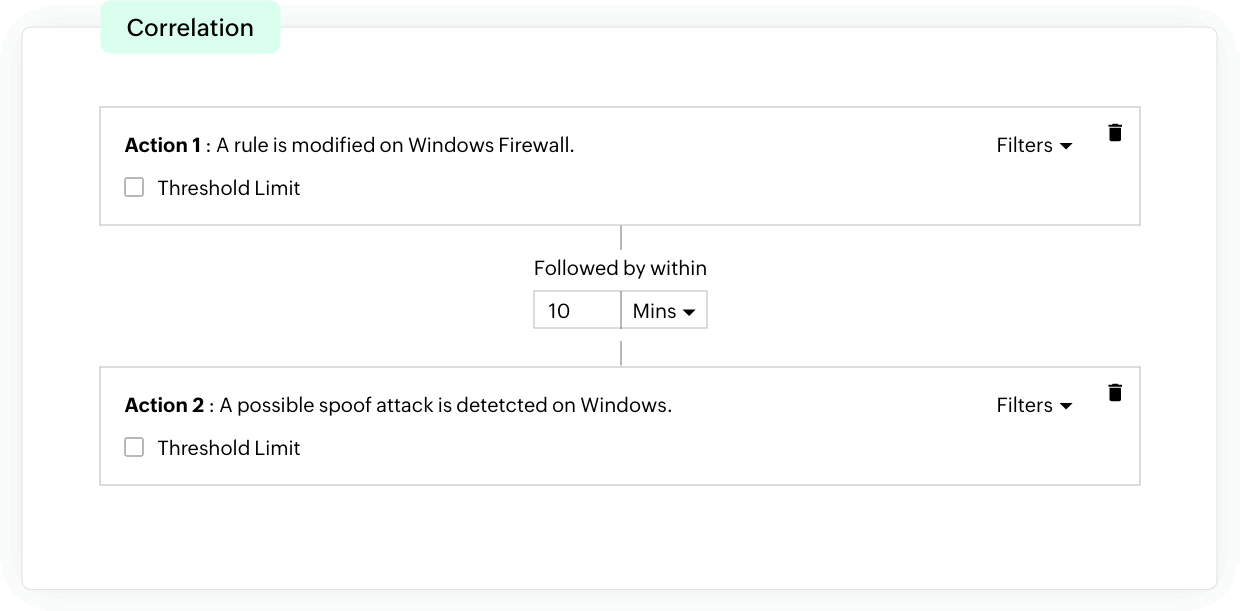This screenshot has width=1240, height=611.
Task: Click the caret arrow beside Action 2 Filters
Action: (1066, 407)
